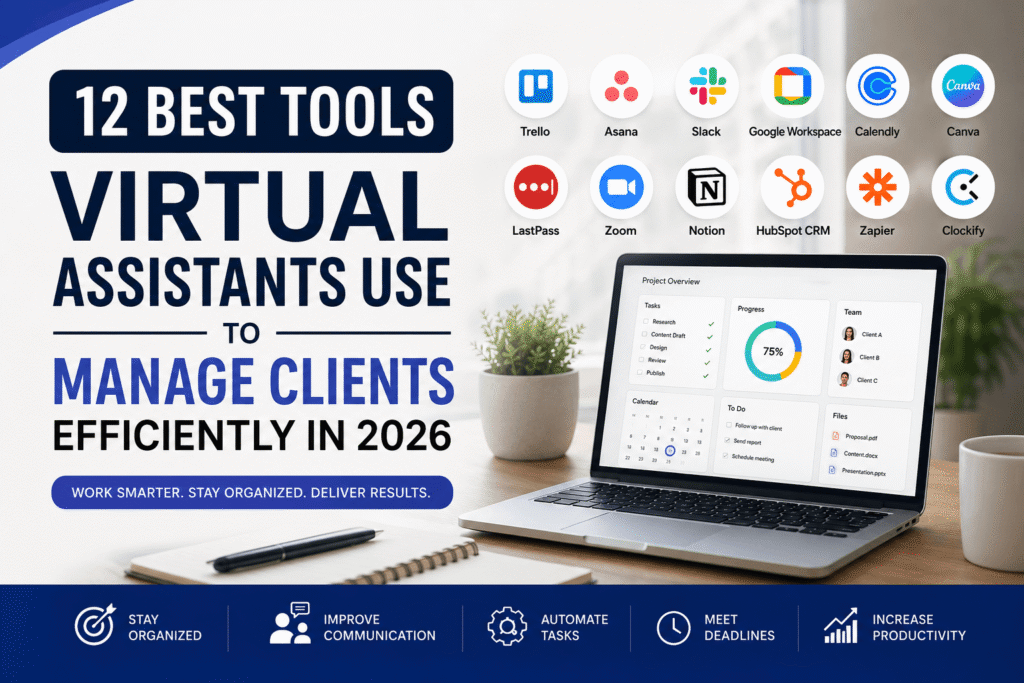Click the Stay Organized target icon
Screen dimensions: 1024x683
pyautogui.click(x=95, y=624)
